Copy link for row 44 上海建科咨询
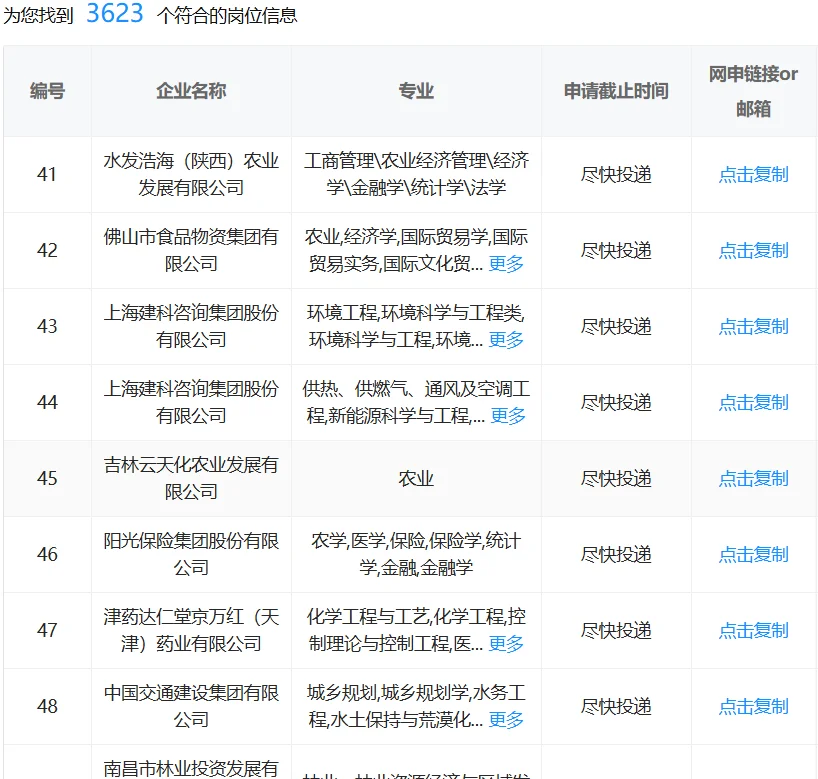Viewport: 818px width, 779px height. (753, 402)
